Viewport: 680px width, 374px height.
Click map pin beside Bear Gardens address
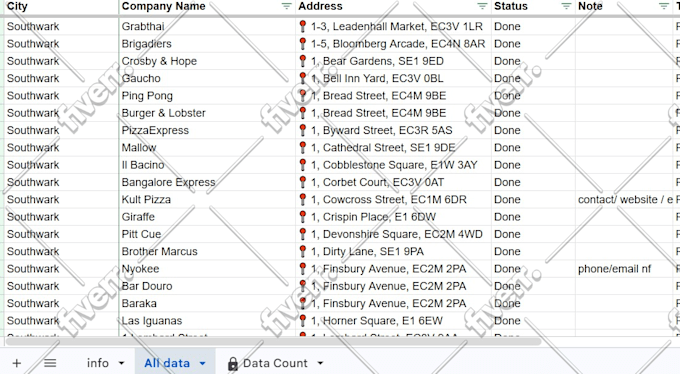(303, 61)
